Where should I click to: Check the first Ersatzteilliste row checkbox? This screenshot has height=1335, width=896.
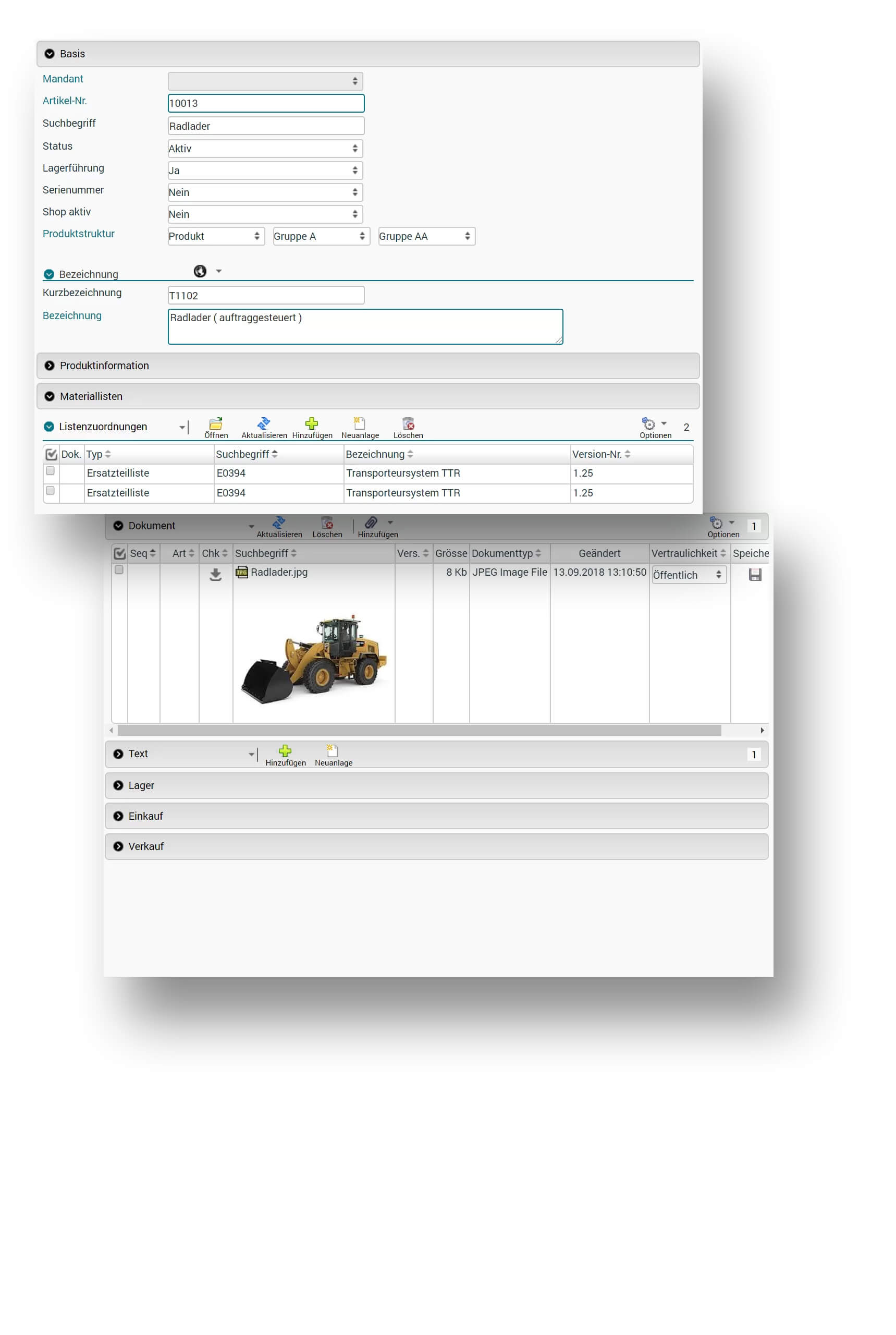click(50, 470)
